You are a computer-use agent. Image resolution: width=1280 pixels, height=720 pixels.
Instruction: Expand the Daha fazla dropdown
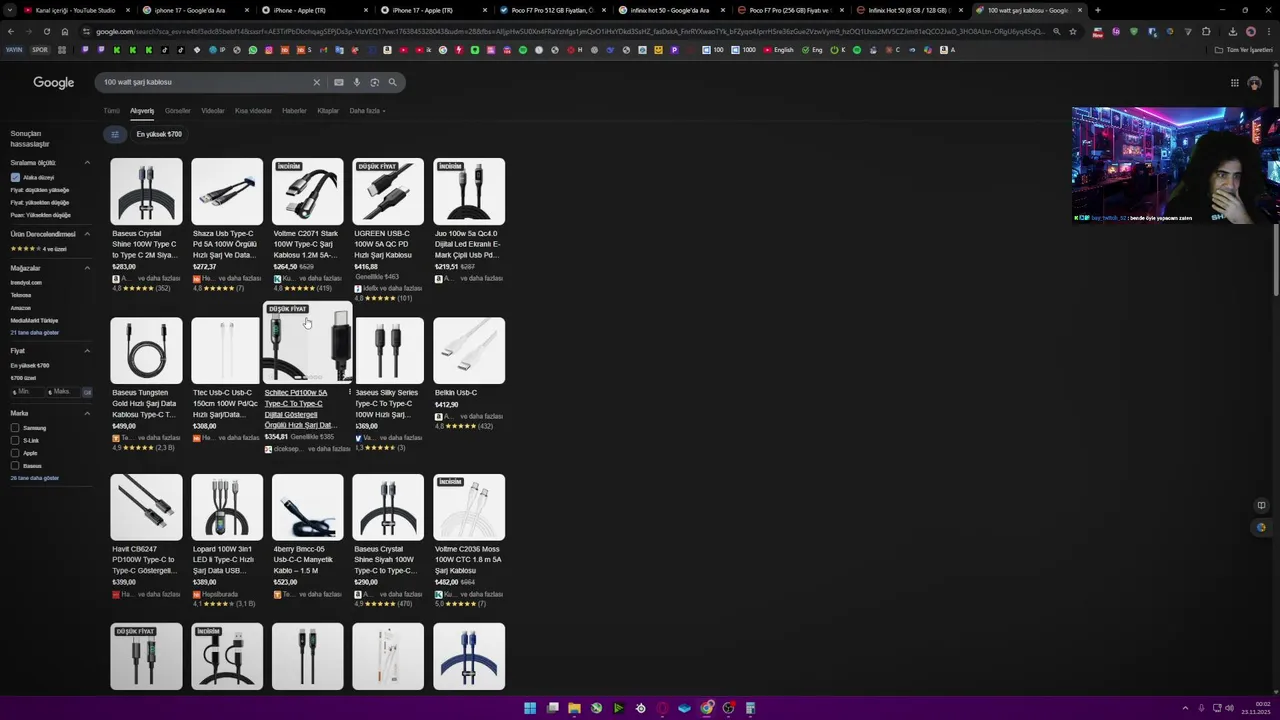pos(367,111)
